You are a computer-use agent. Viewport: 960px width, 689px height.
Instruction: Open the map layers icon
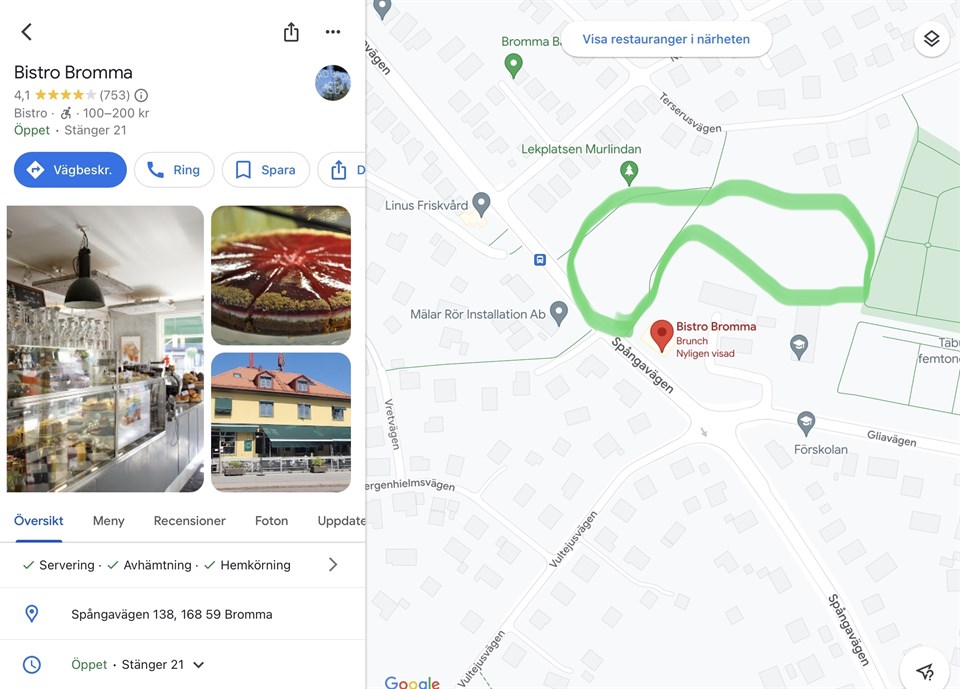931,39
